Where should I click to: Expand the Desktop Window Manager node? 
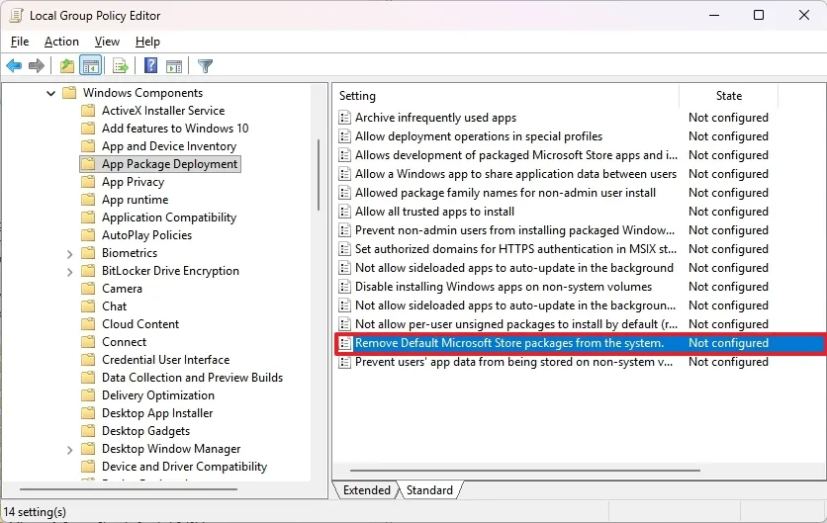coord(70,449)
